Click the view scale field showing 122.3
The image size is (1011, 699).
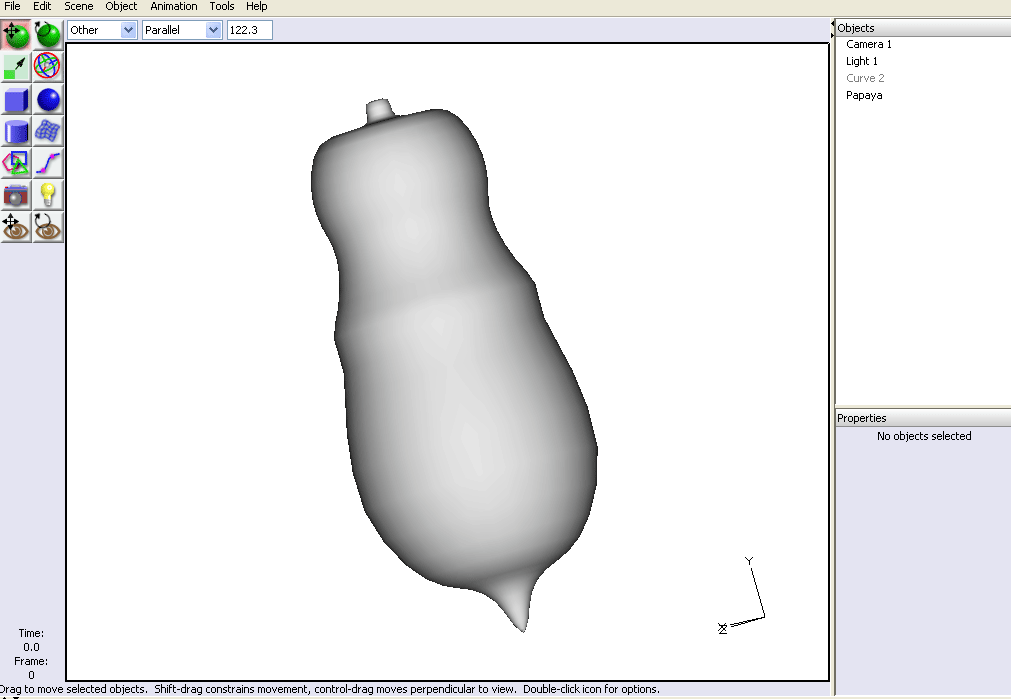249,30
